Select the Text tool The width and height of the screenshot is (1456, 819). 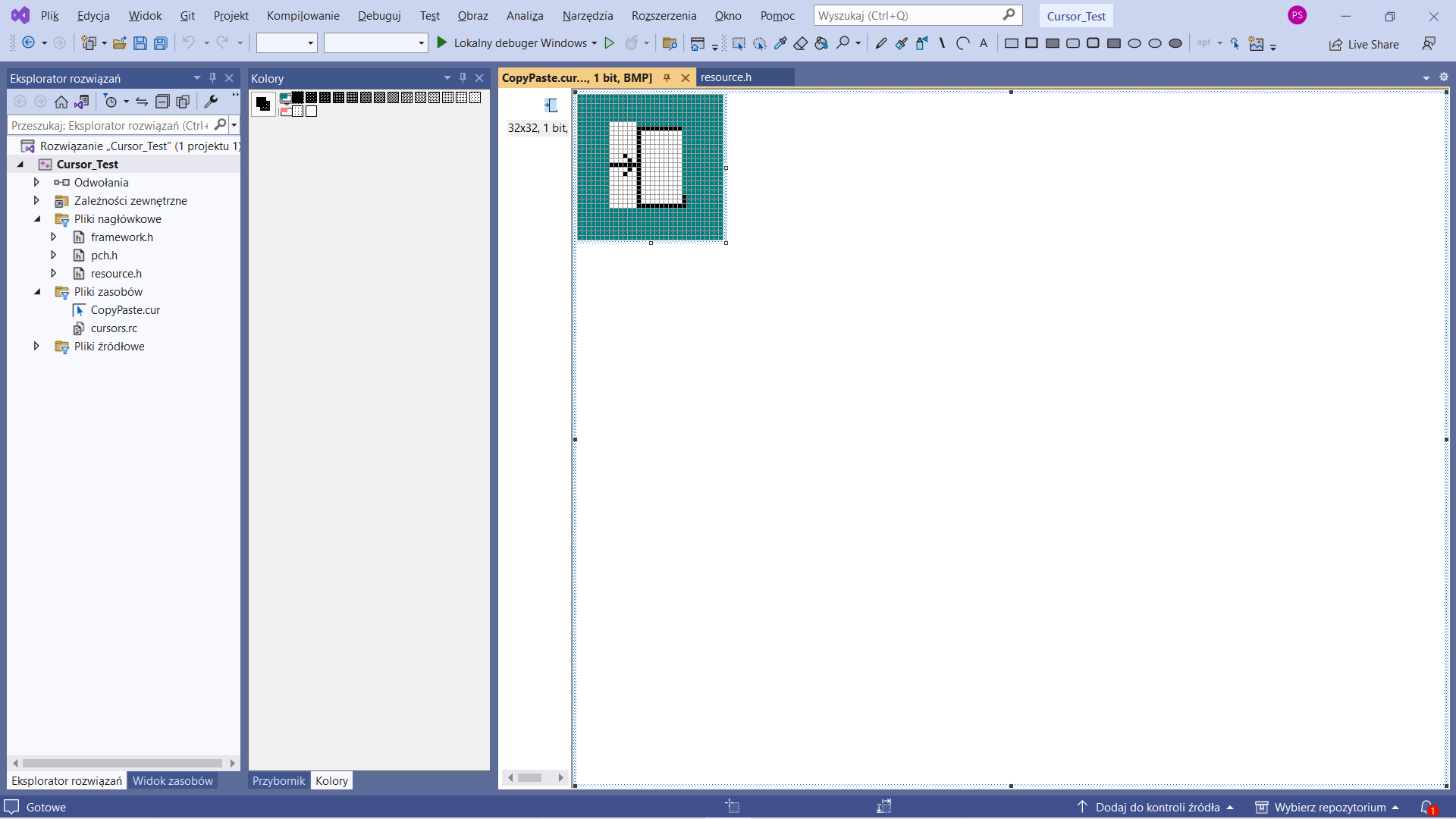[x=984, y=43]
